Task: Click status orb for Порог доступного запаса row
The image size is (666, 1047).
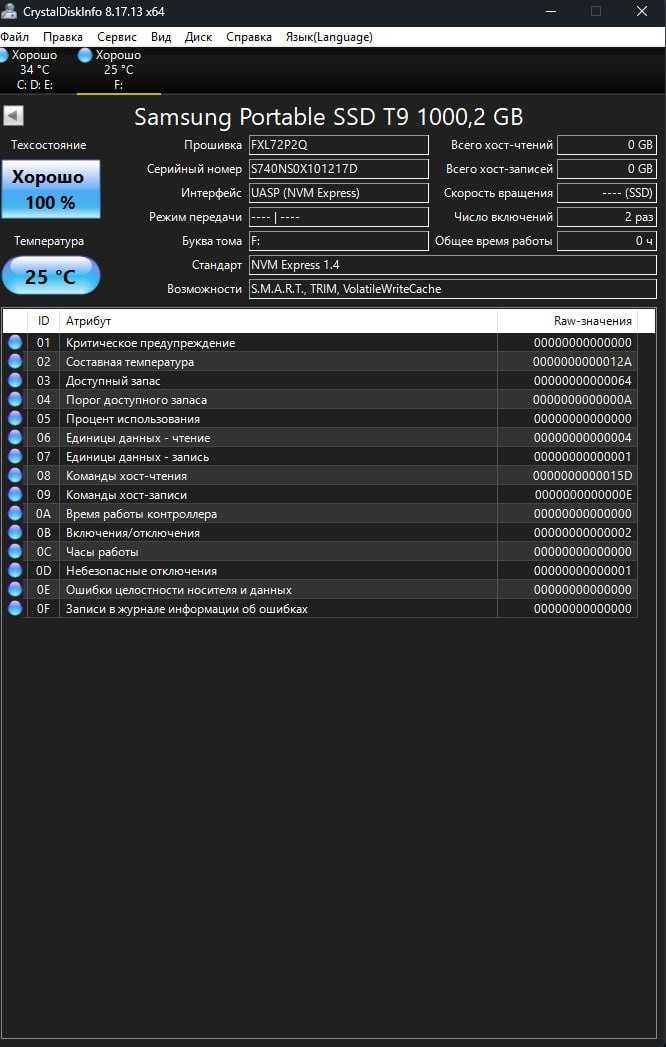Action: tap(15, 400)
